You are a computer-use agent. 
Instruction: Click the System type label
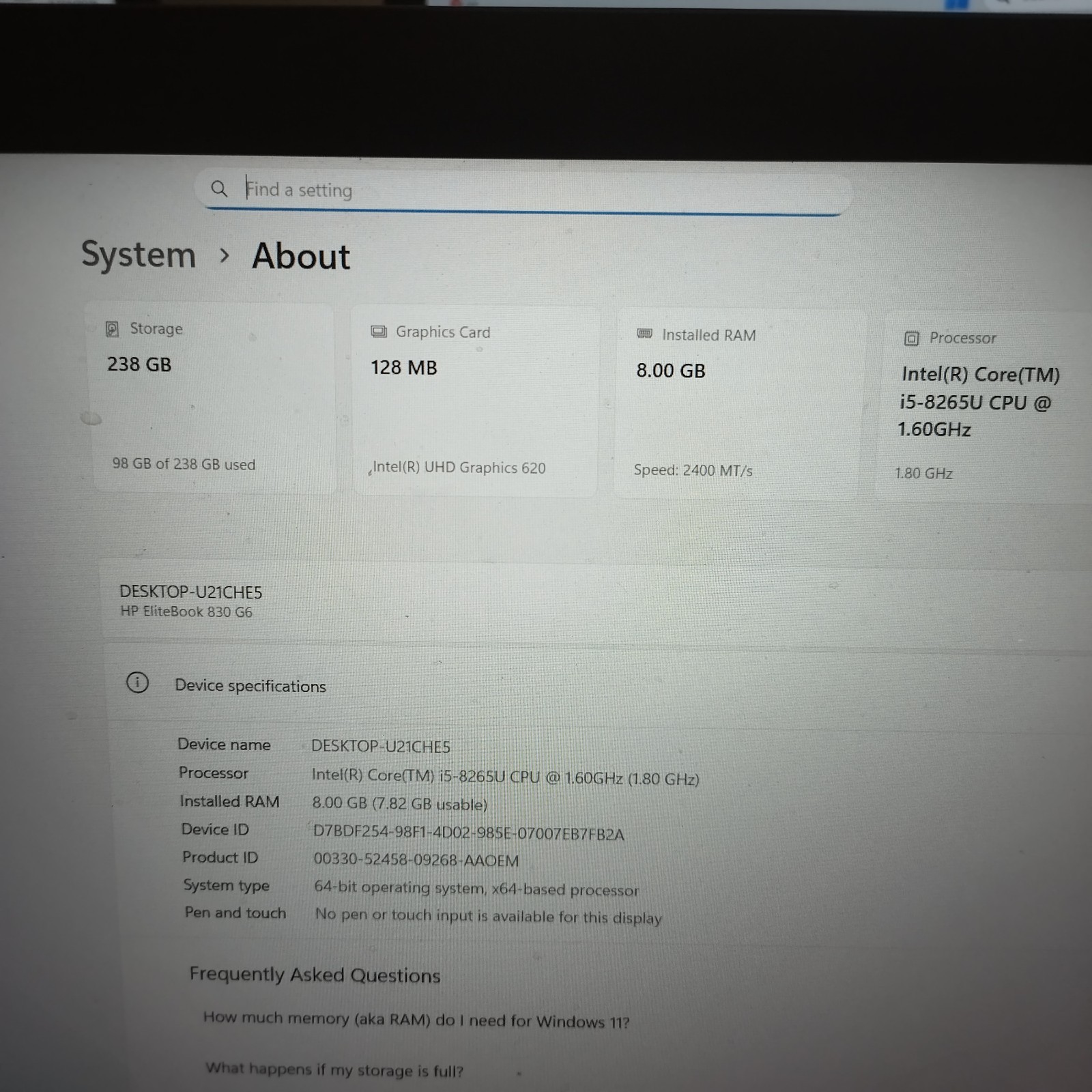[226, 886]
